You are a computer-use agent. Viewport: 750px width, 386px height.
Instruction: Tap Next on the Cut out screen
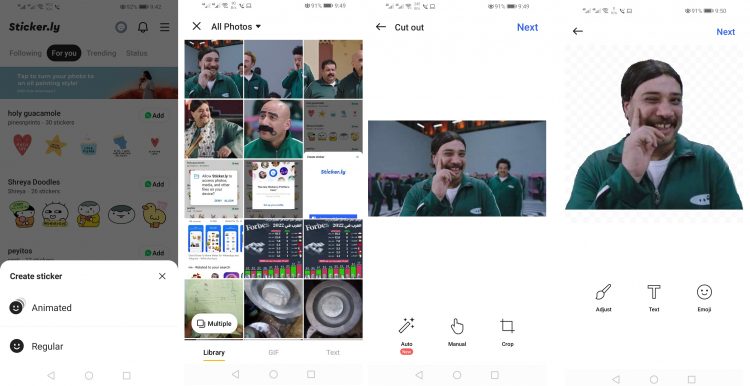point(527,27)
